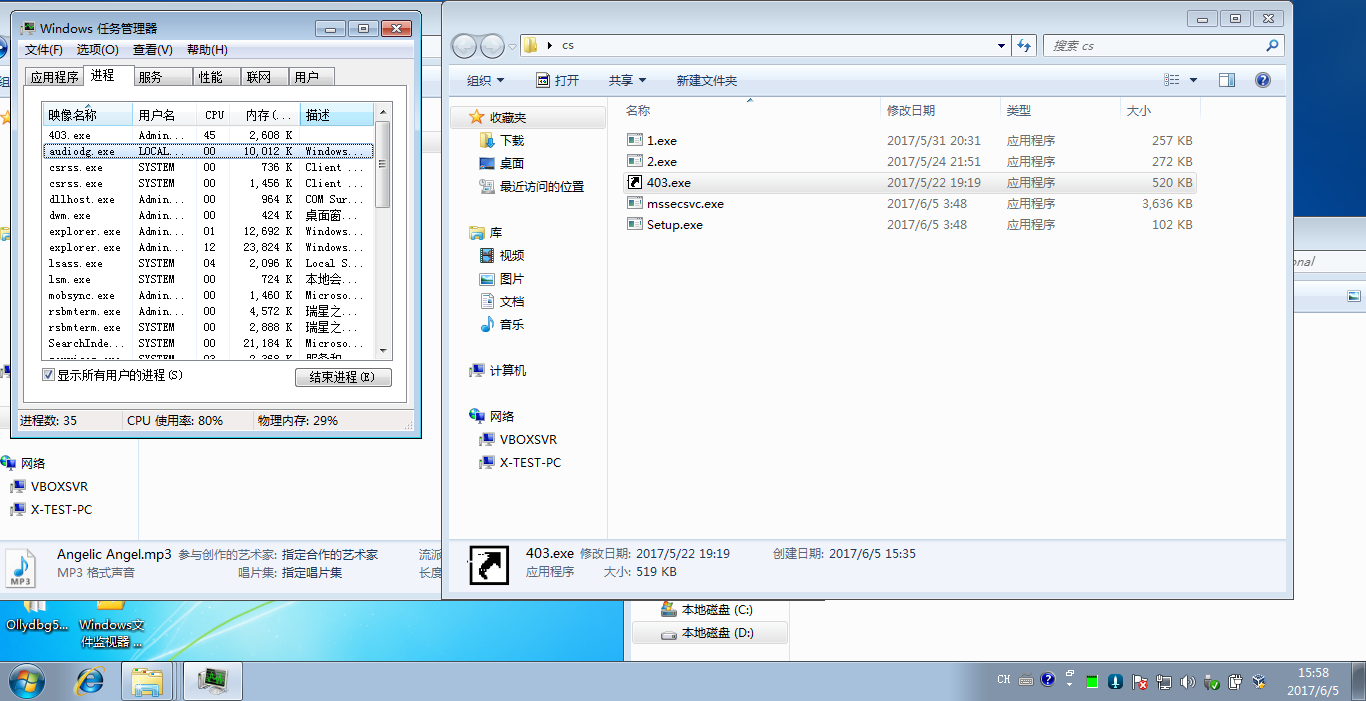Image resolution: width=1366 pixels, height=701 pixels.
Task: Open 图片 library
Action: tap(511, 279)
